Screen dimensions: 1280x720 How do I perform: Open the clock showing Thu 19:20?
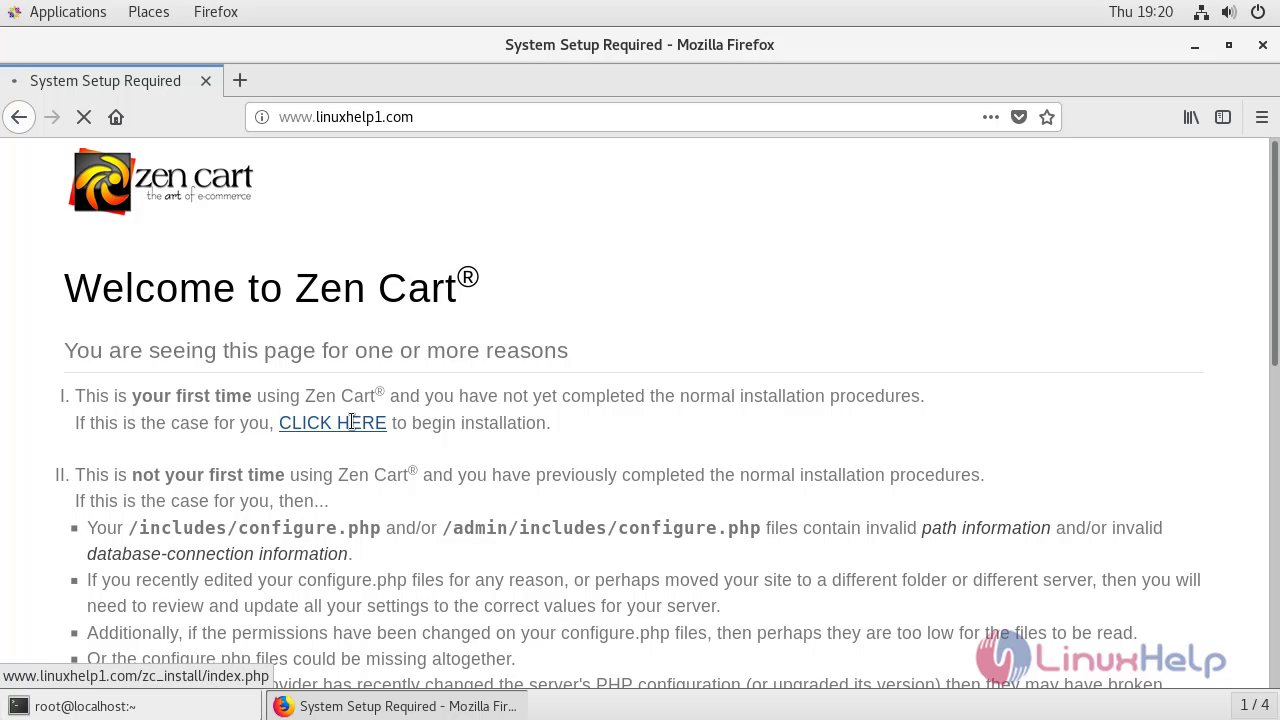coord(1141,12)
